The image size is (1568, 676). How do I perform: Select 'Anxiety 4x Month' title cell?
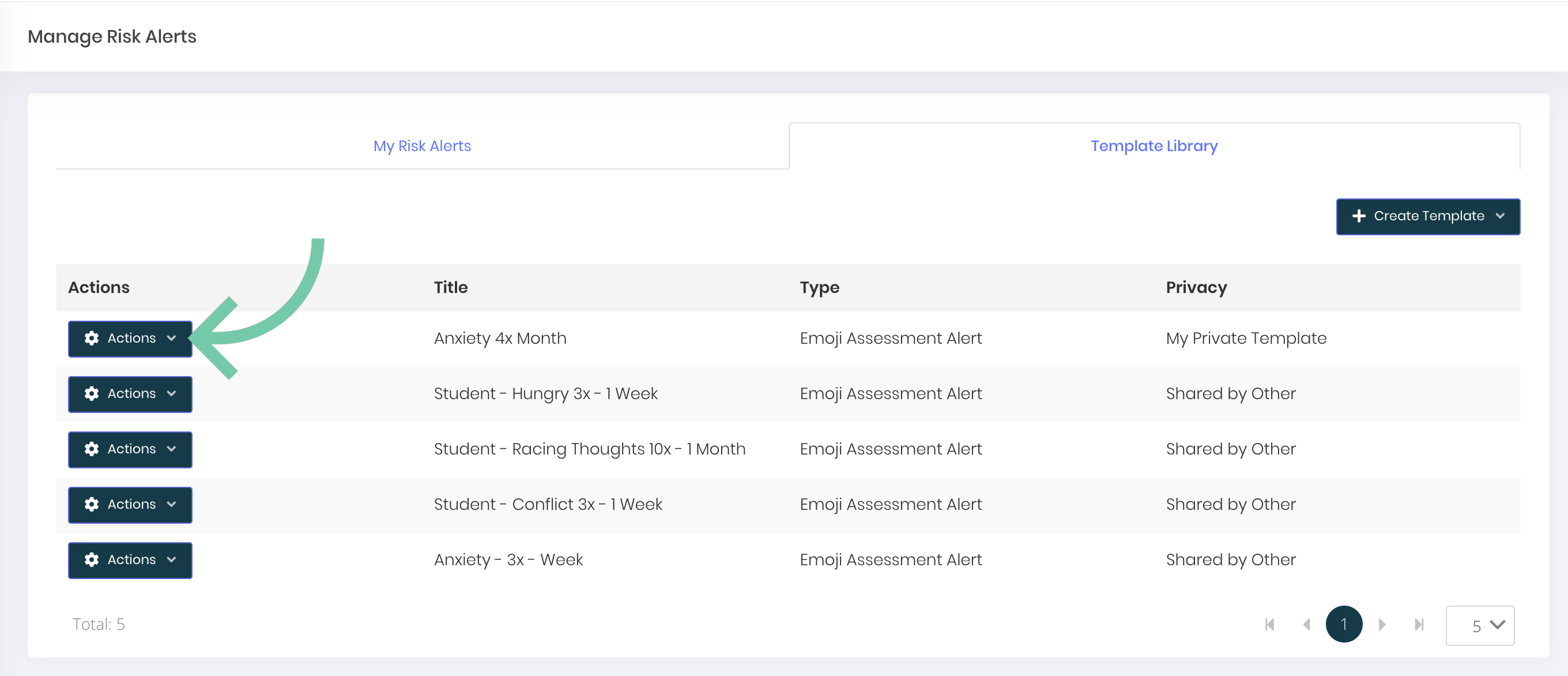click(500, 339)
